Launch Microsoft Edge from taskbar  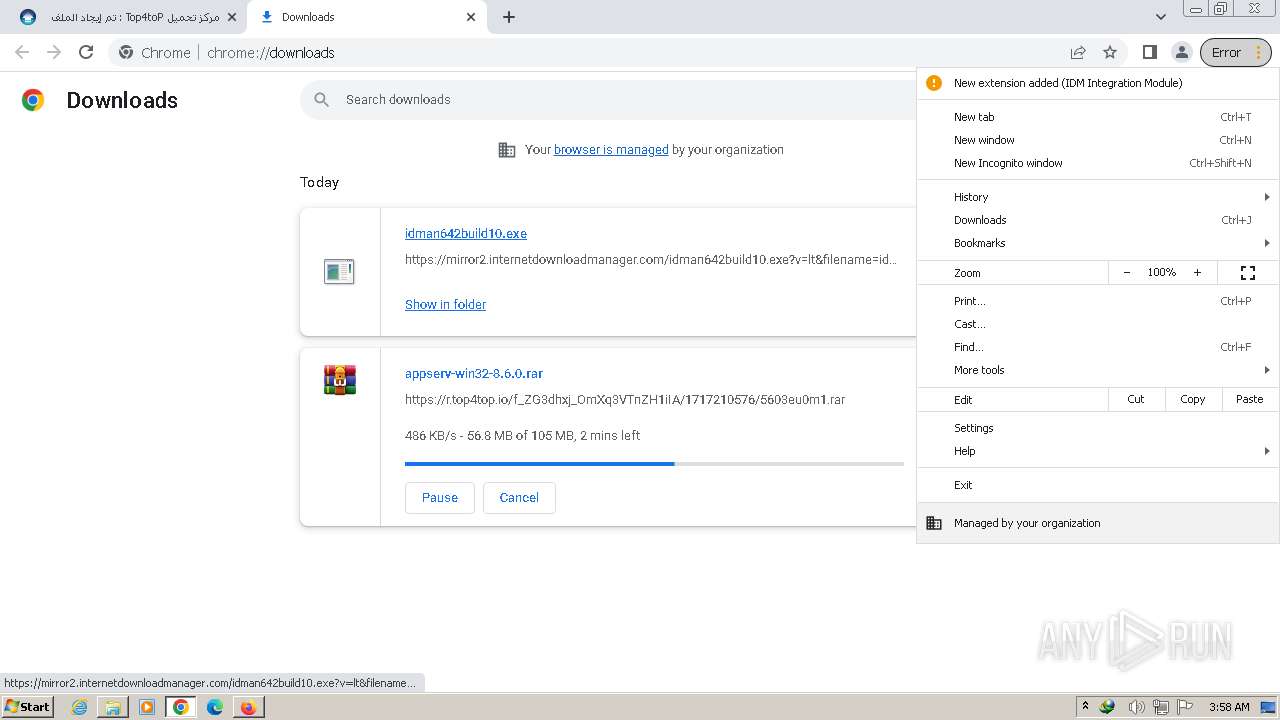(215, 707)
